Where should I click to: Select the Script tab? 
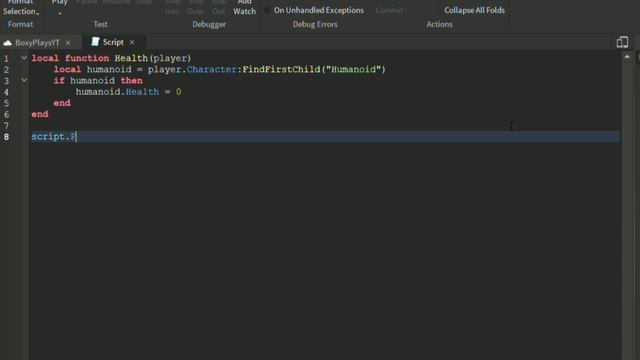[x=113, y=42]
